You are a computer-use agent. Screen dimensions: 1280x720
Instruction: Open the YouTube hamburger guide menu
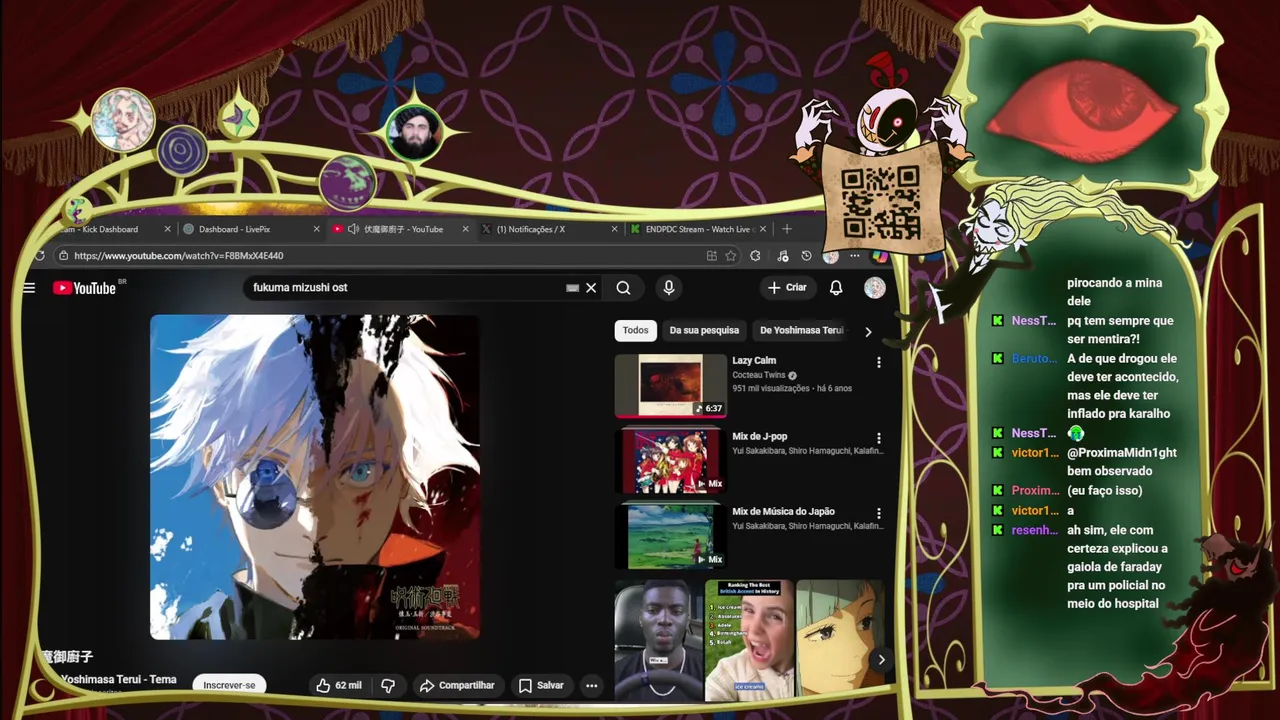[x=29, y=288]
